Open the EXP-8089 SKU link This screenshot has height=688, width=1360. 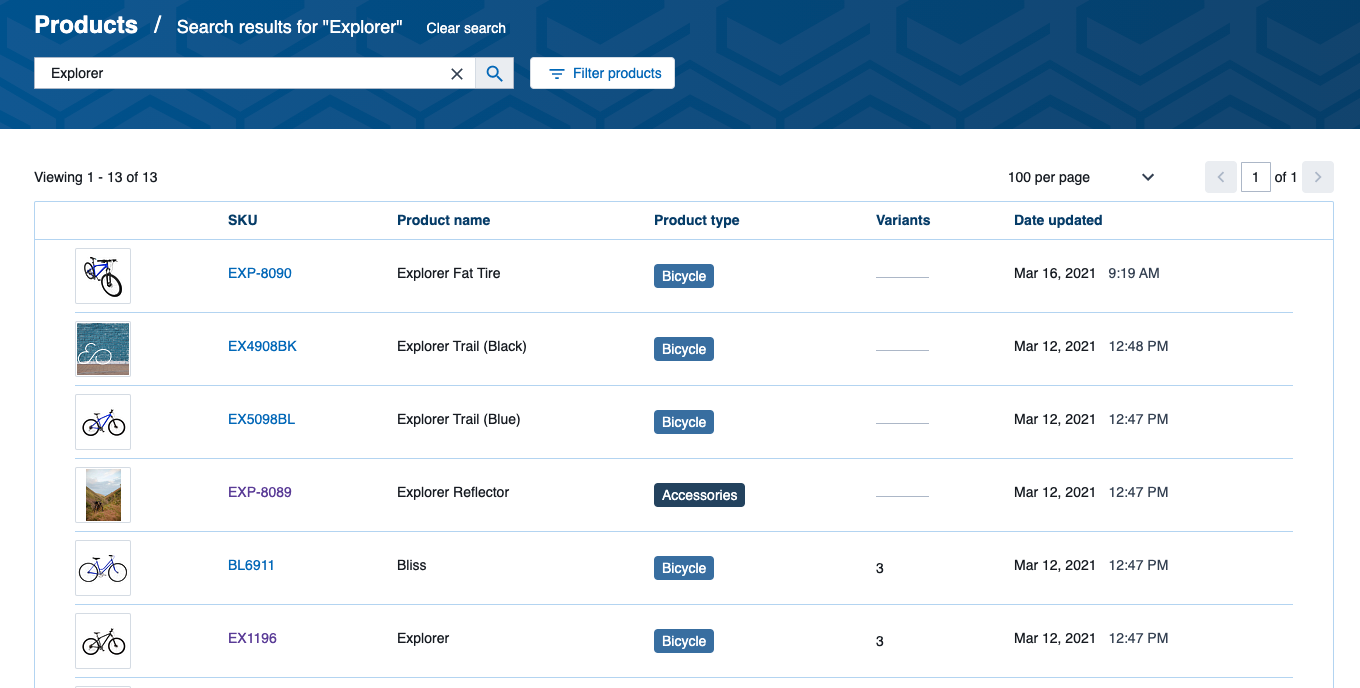click(x=260, y=492)
